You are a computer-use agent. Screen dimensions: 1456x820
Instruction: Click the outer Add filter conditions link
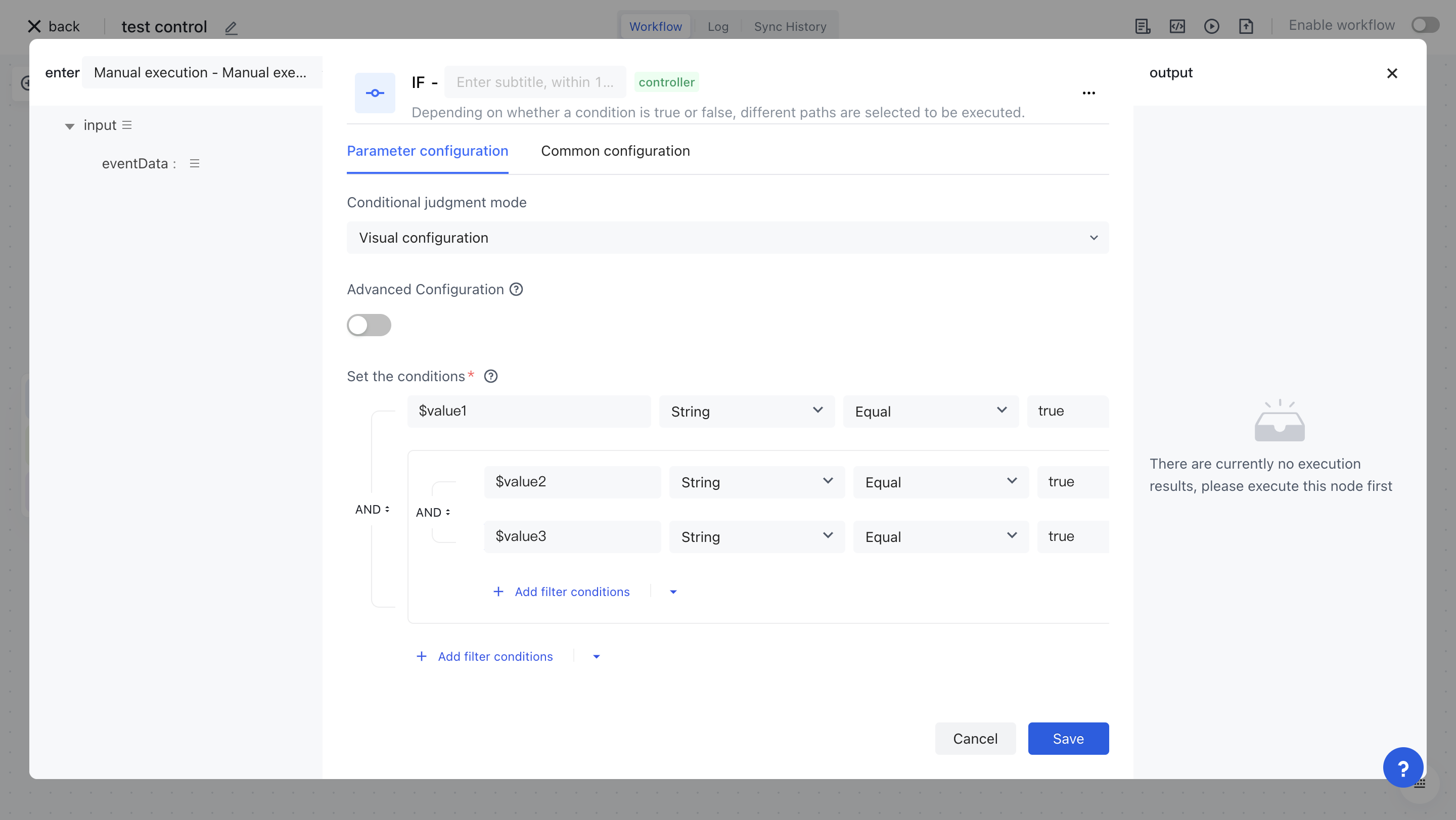pyautogui.click(x=494, y=656)
